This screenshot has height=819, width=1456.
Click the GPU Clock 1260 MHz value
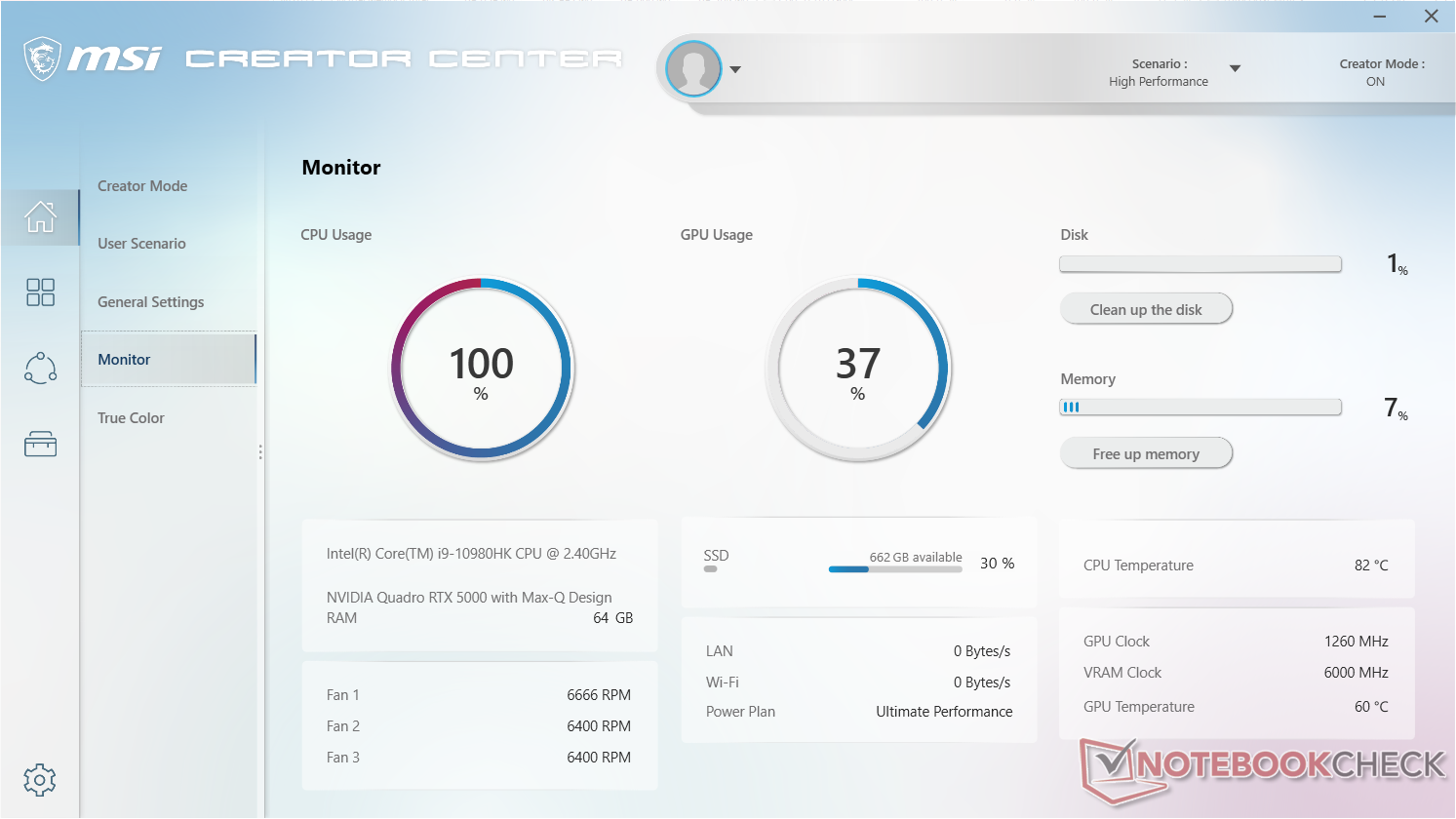[x=1357, y=642]
